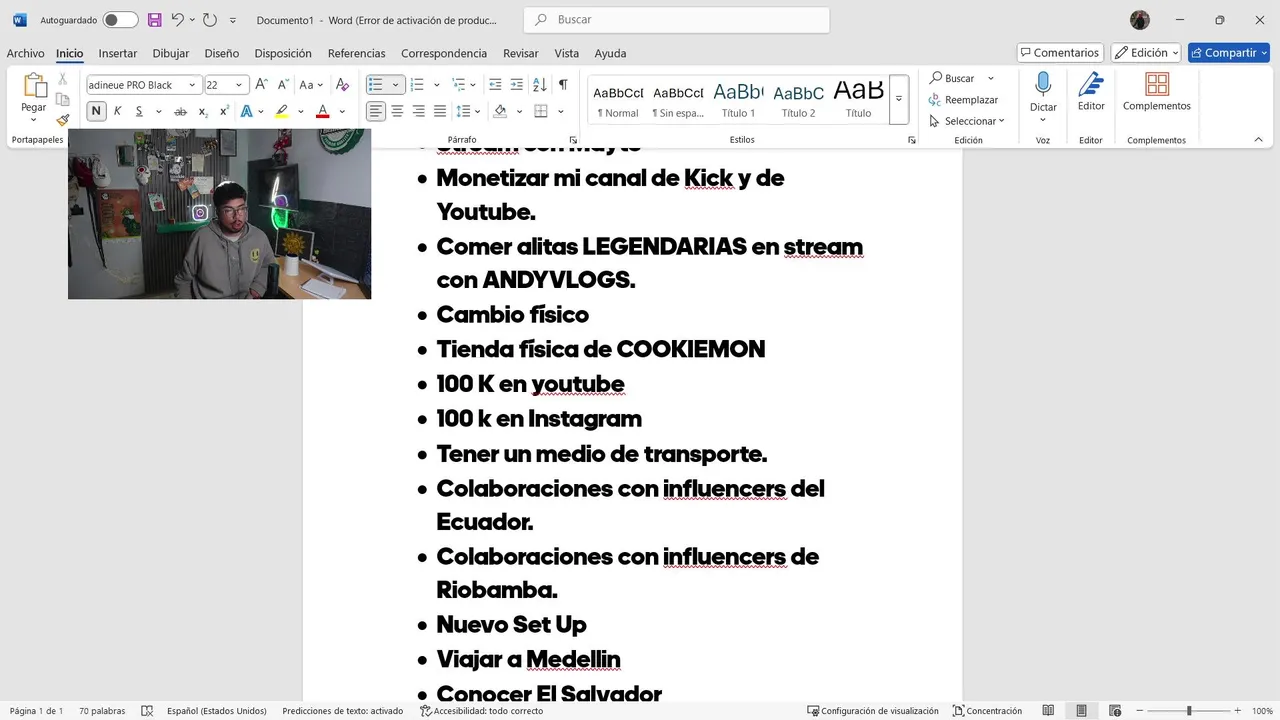The width and height of the screenshot is (1280, 720).
Task: Center-align text icon
Action: [397, 111]
